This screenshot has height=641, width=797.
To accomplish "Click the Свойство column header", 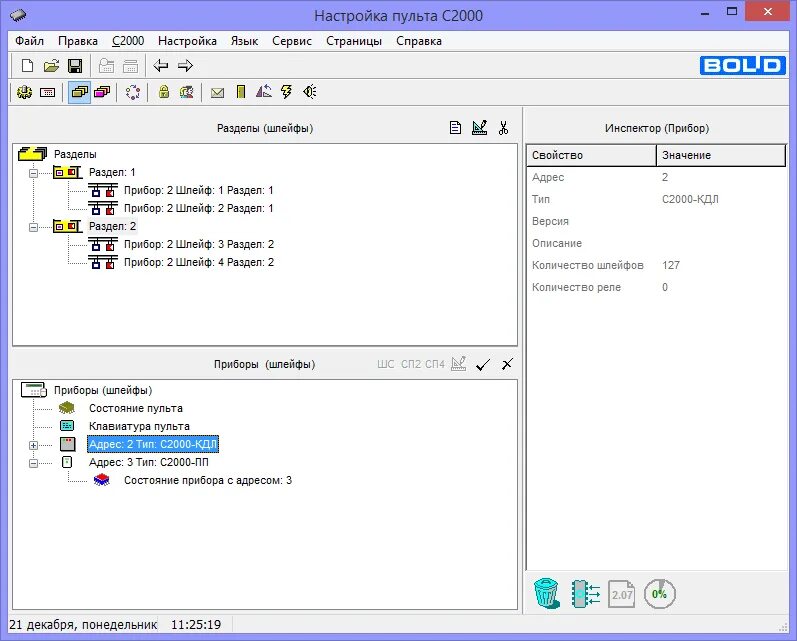I will 592,156.
